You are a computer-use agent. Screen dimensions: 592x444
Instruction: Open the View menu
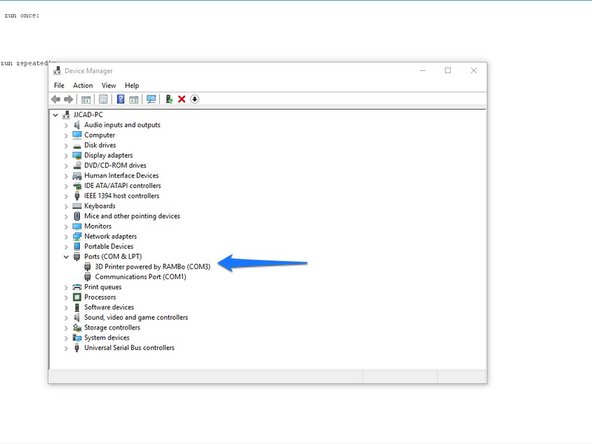click(109, 85)
